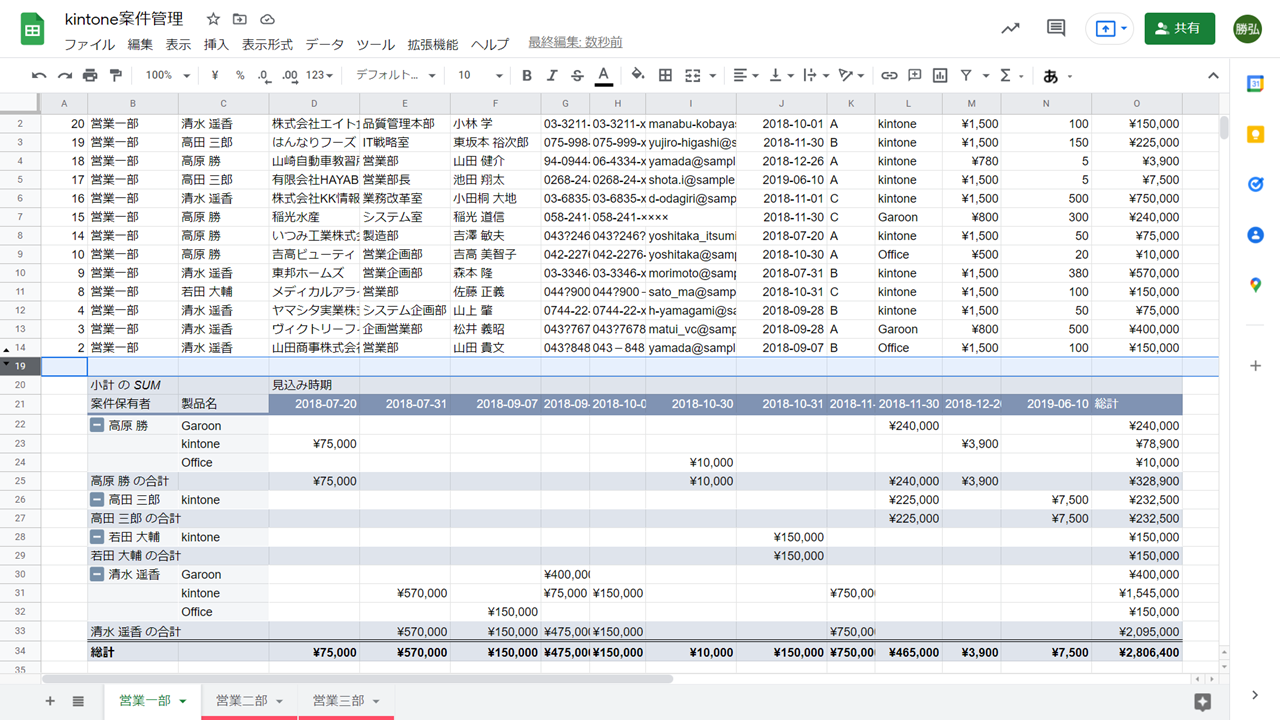
Task: Open the ツール menu
Action: point(376,44)
